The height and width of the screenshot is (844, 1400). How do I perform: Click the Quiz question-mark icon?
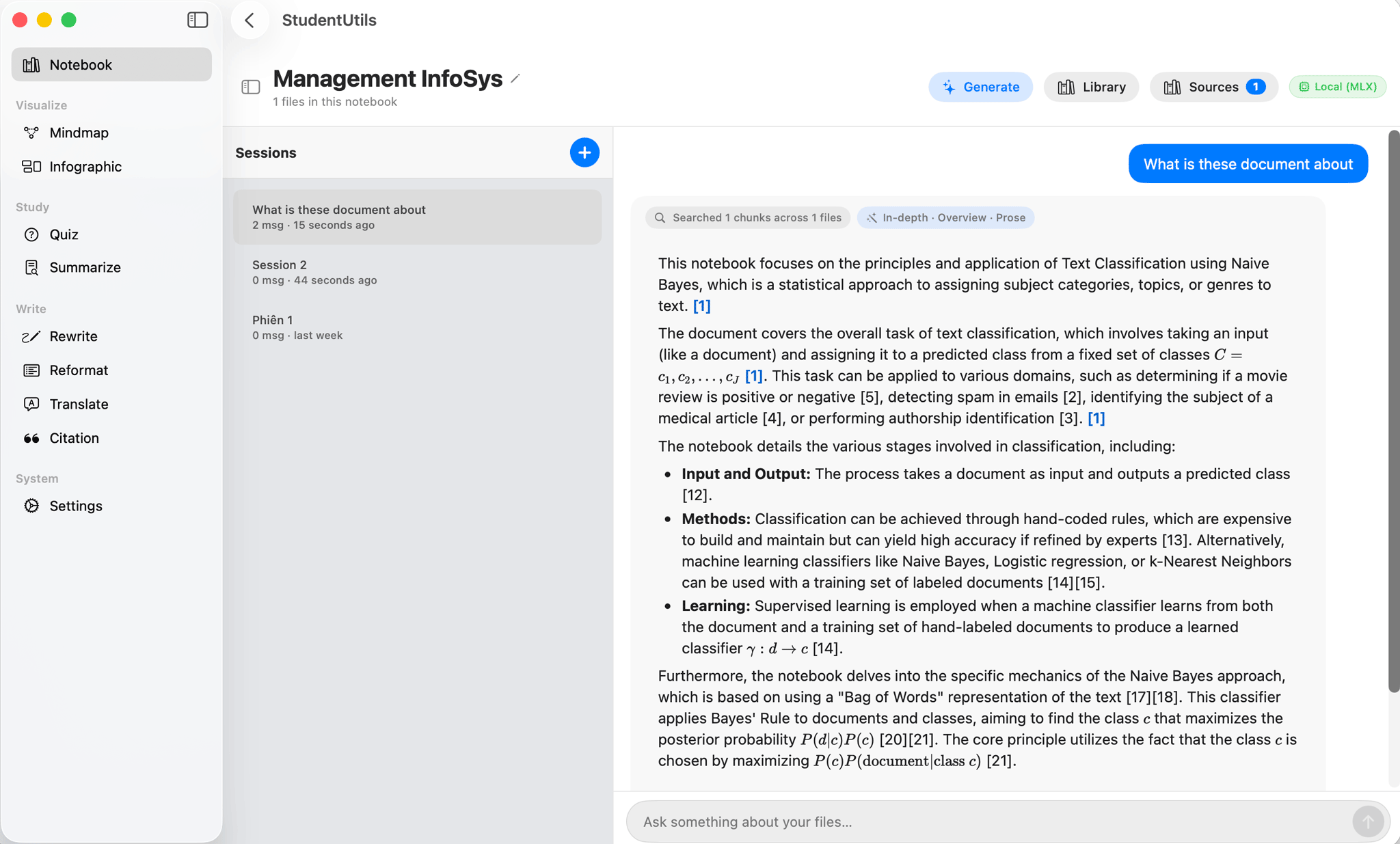click(31, 234)
